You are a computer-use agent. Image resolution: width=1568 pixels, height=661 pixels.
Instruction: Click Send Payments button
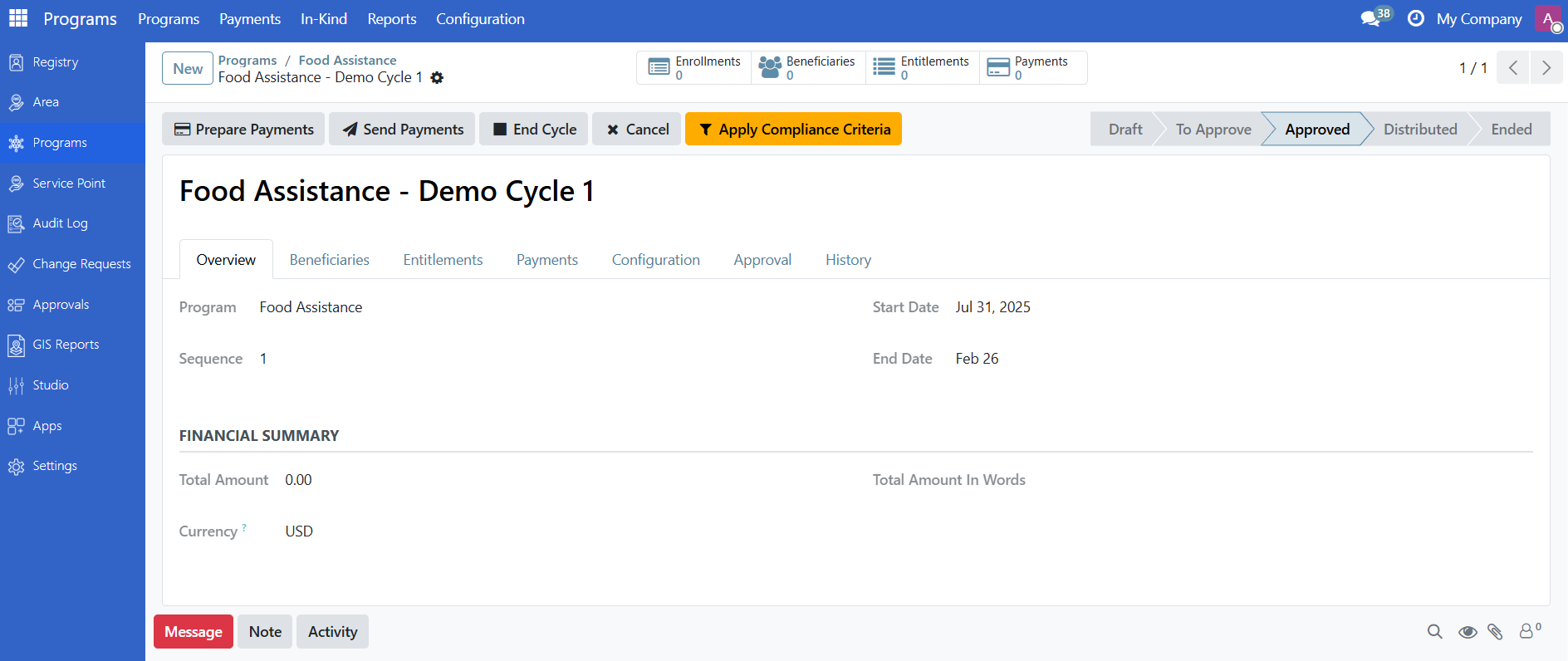(402, 130)
